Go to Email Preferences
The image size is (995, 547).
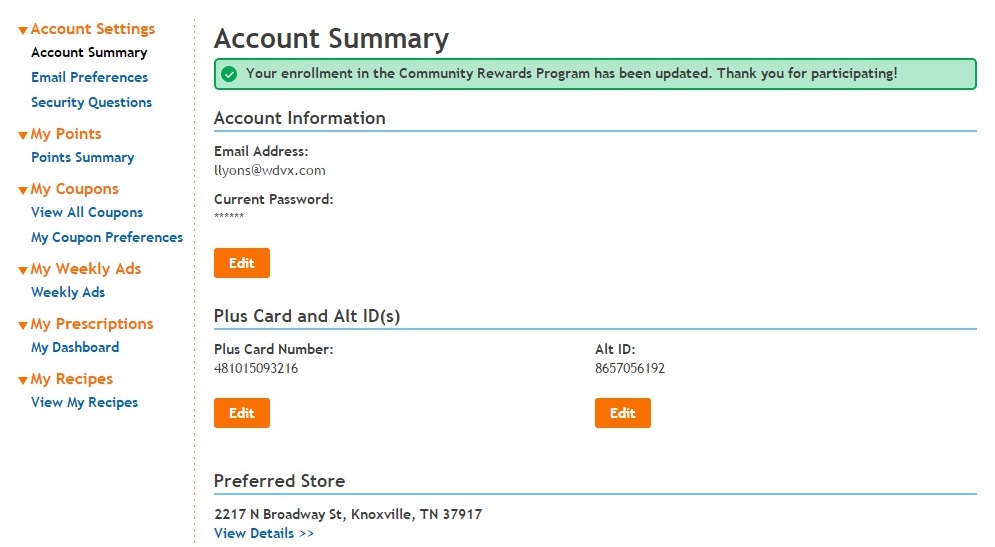[x=89, y=78]
